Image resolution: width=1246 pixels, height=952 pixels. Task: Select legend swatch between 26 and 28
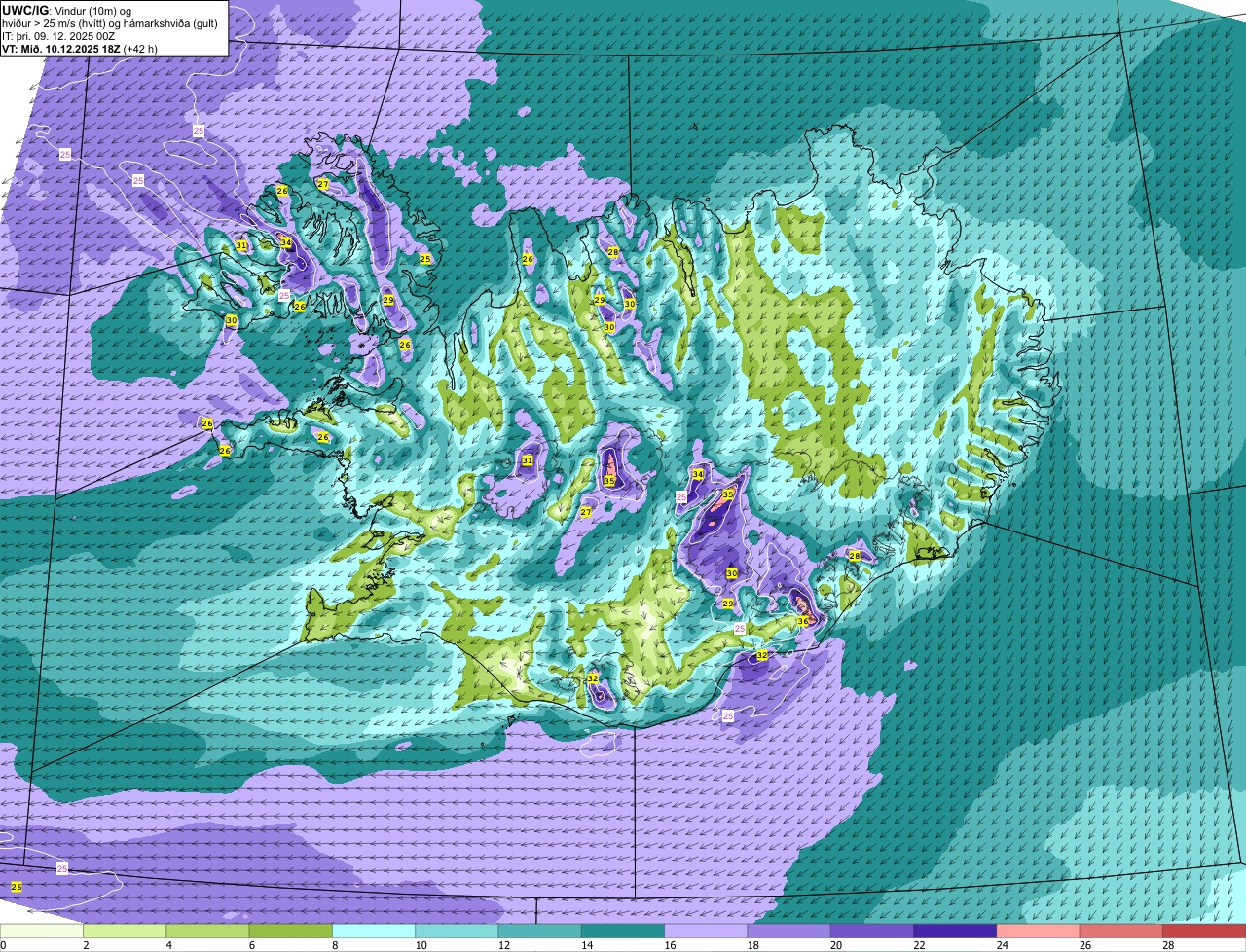click(1121, 931)
